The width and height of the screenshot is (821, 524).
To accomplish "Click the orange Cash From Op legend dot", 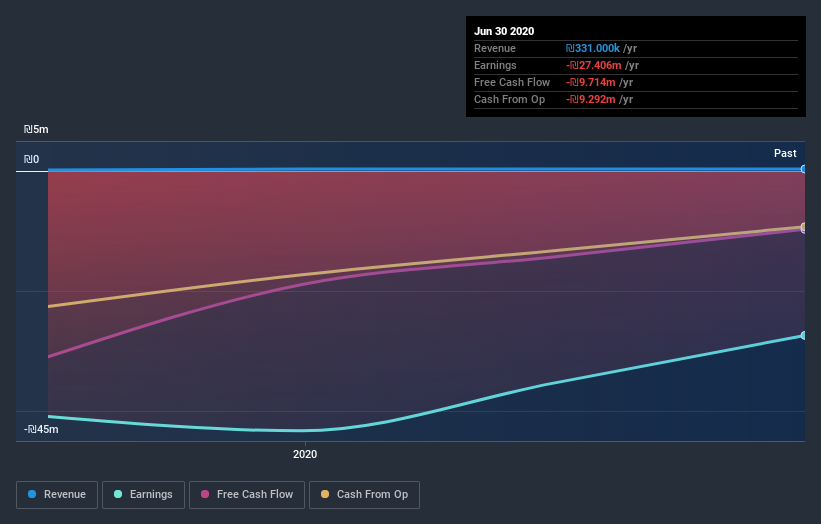I will point(325,494).
